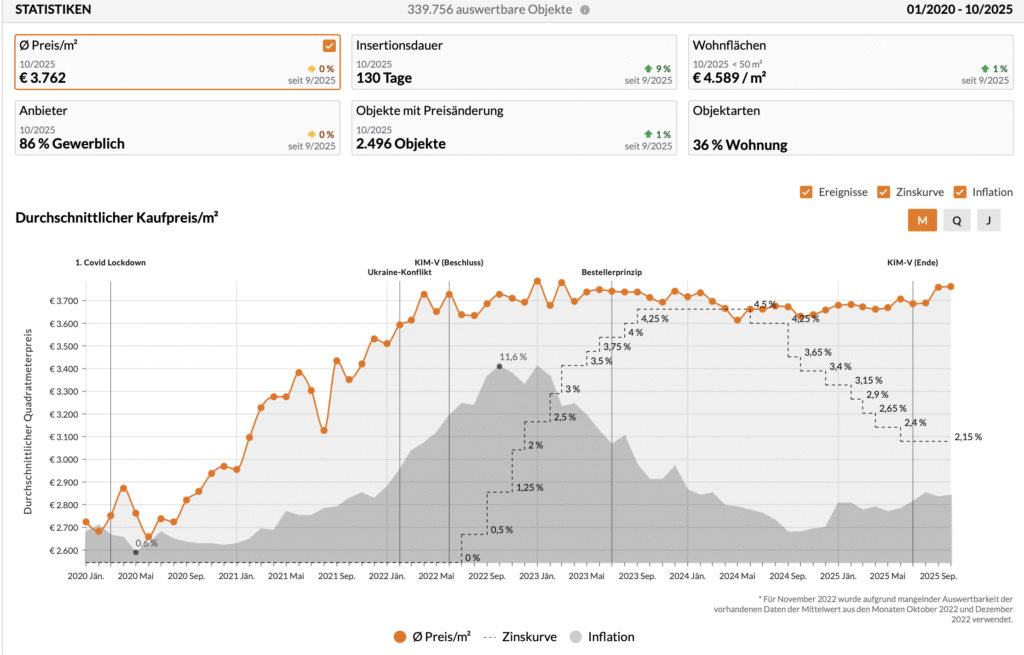
Task: Open the Insertionsdauer statistics card
Action: click(514, 62)
